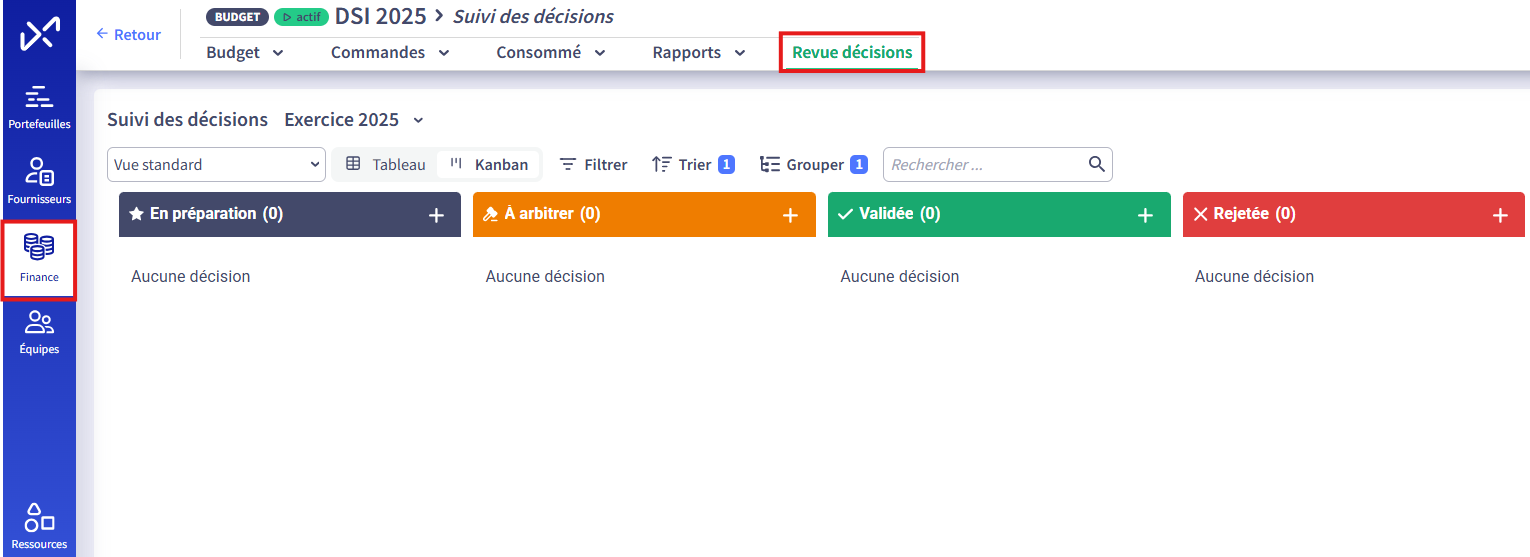Select the Revue décisions tab
The height and width of the screenshot is (557, 1530).
(852, 53)
